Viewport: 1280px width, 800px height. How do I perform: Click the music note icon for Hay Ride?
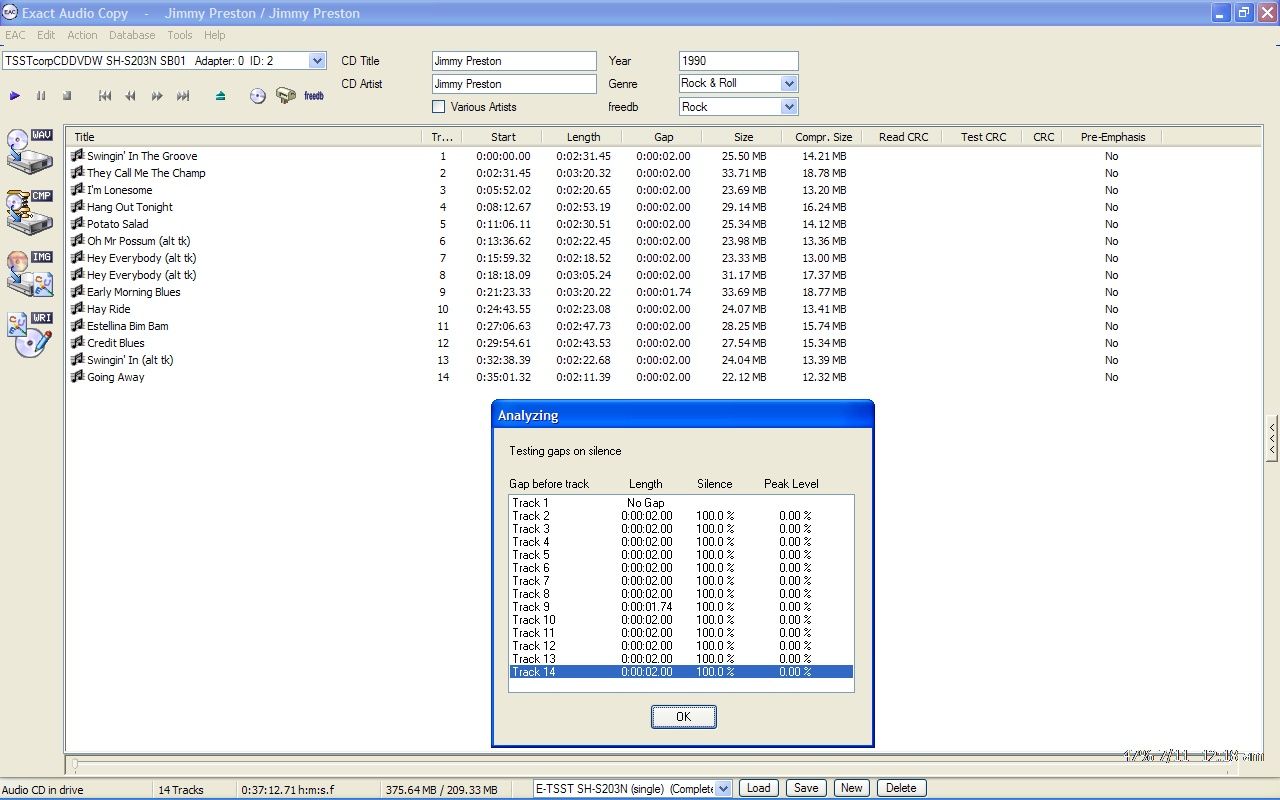[x=77, y=309]
